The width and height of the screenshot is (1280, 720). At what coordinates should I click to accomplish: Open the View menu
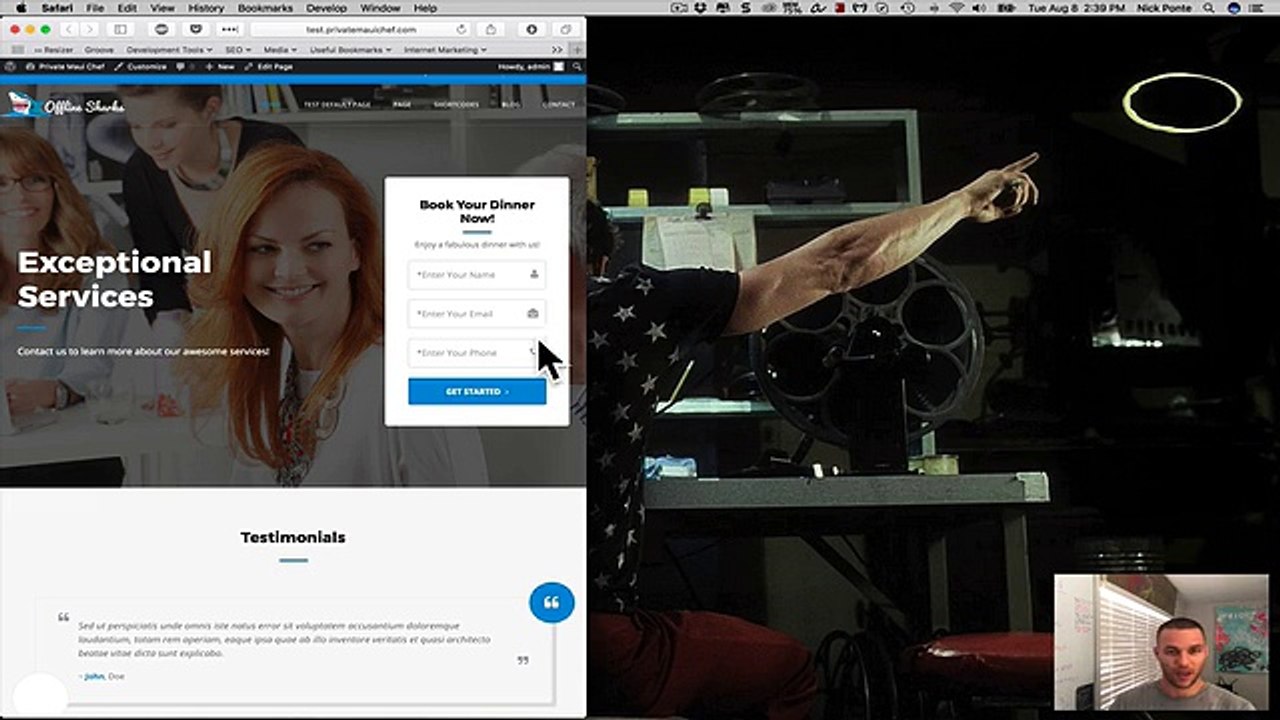pos(163,8)
